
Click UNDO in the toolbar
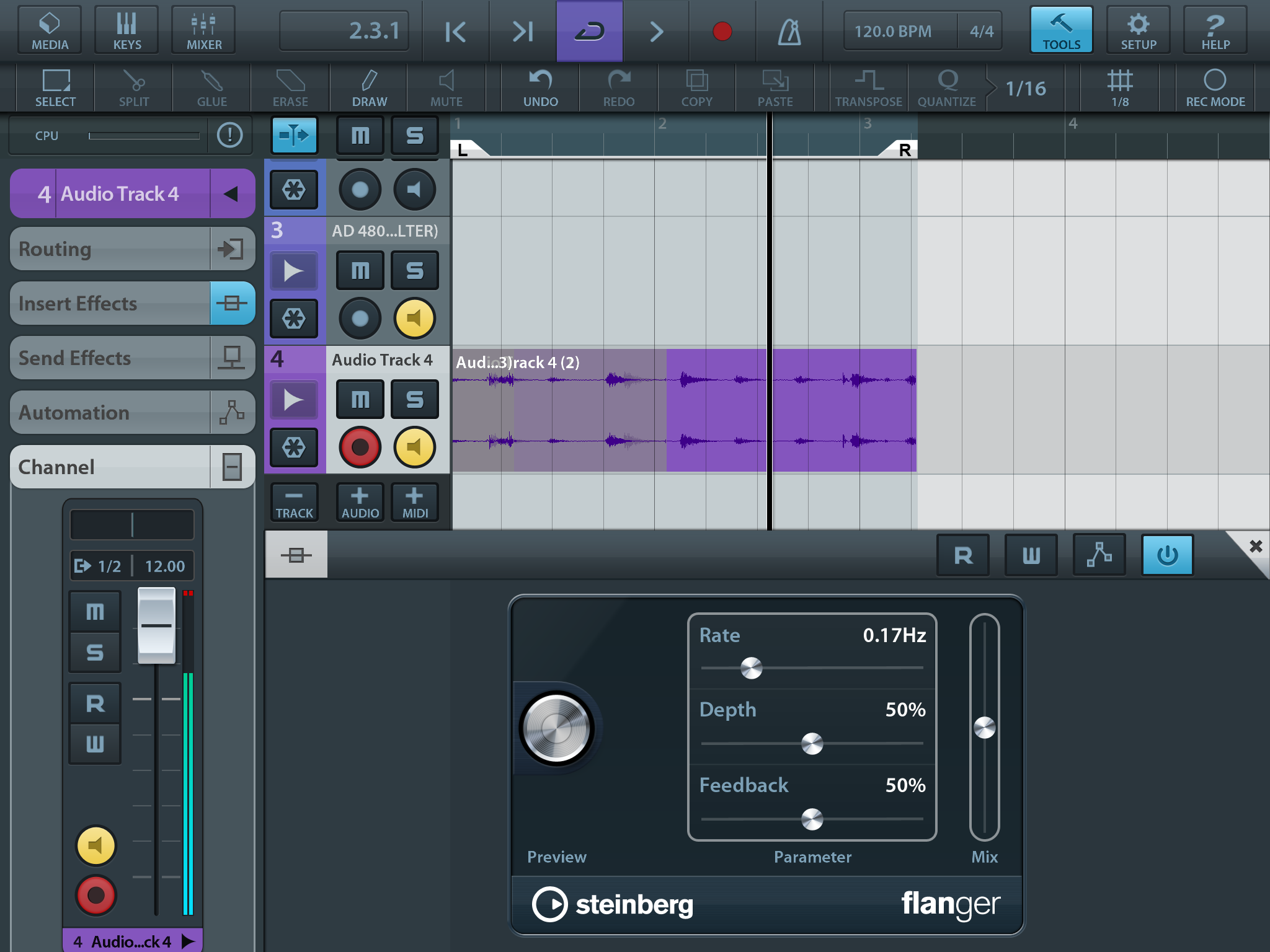click(541, 88)
